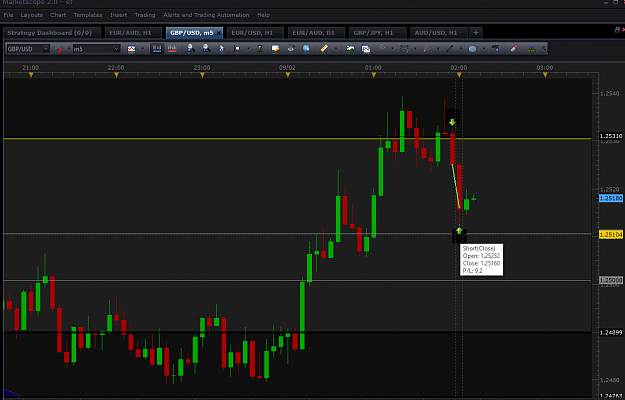Viewport: 625px width, 400px height.
Task: Click the text label tool icon
Action: pyautogui.click(x=495, y=48)
